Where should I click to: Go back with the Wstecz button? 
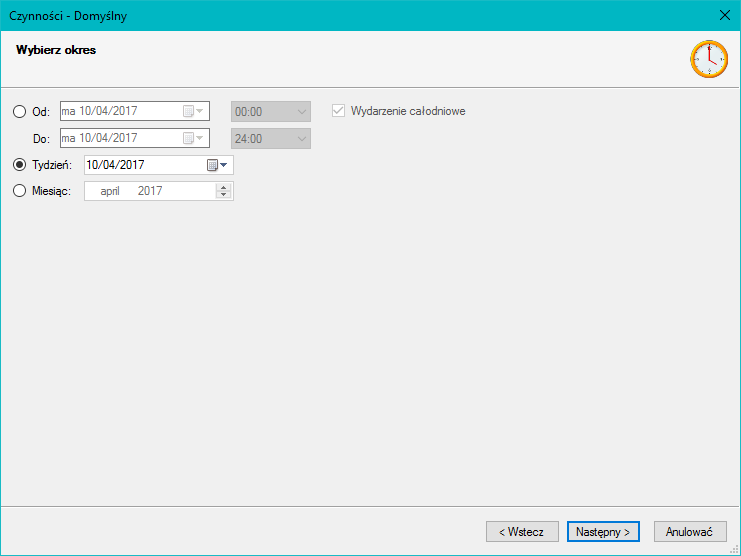521,532
